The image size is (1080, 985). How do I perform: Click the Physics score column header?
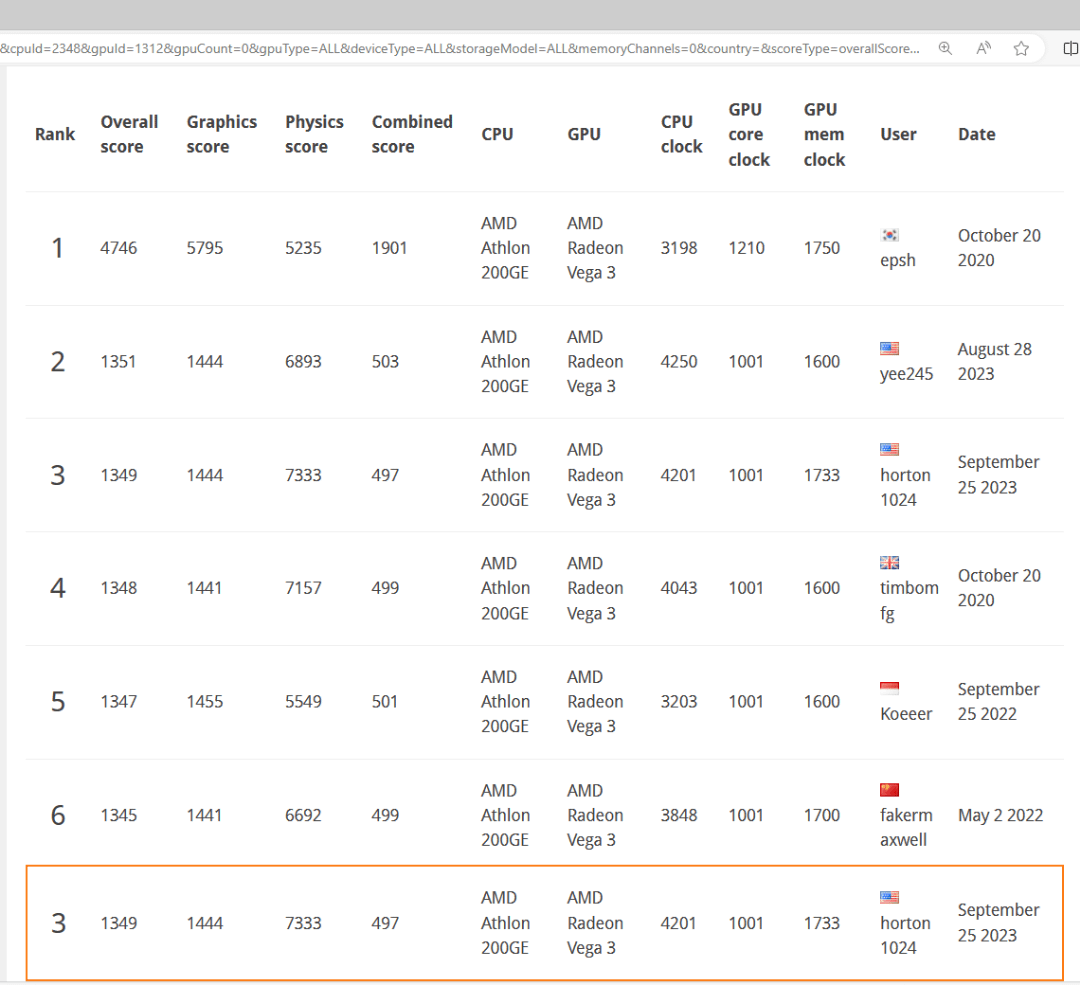(x=314, y=134)
